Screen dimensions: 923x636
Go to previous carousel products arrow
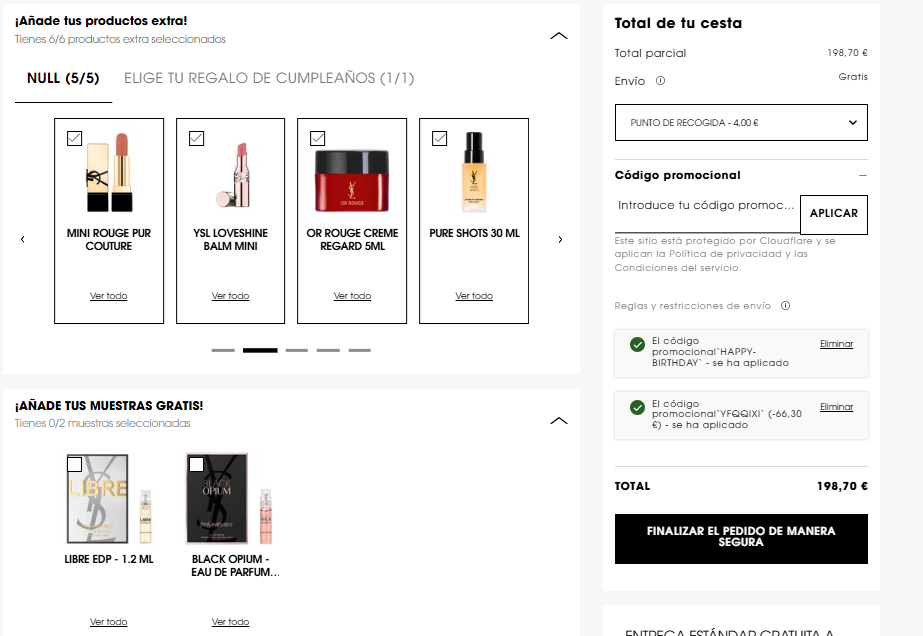click(x=22, y=239)
